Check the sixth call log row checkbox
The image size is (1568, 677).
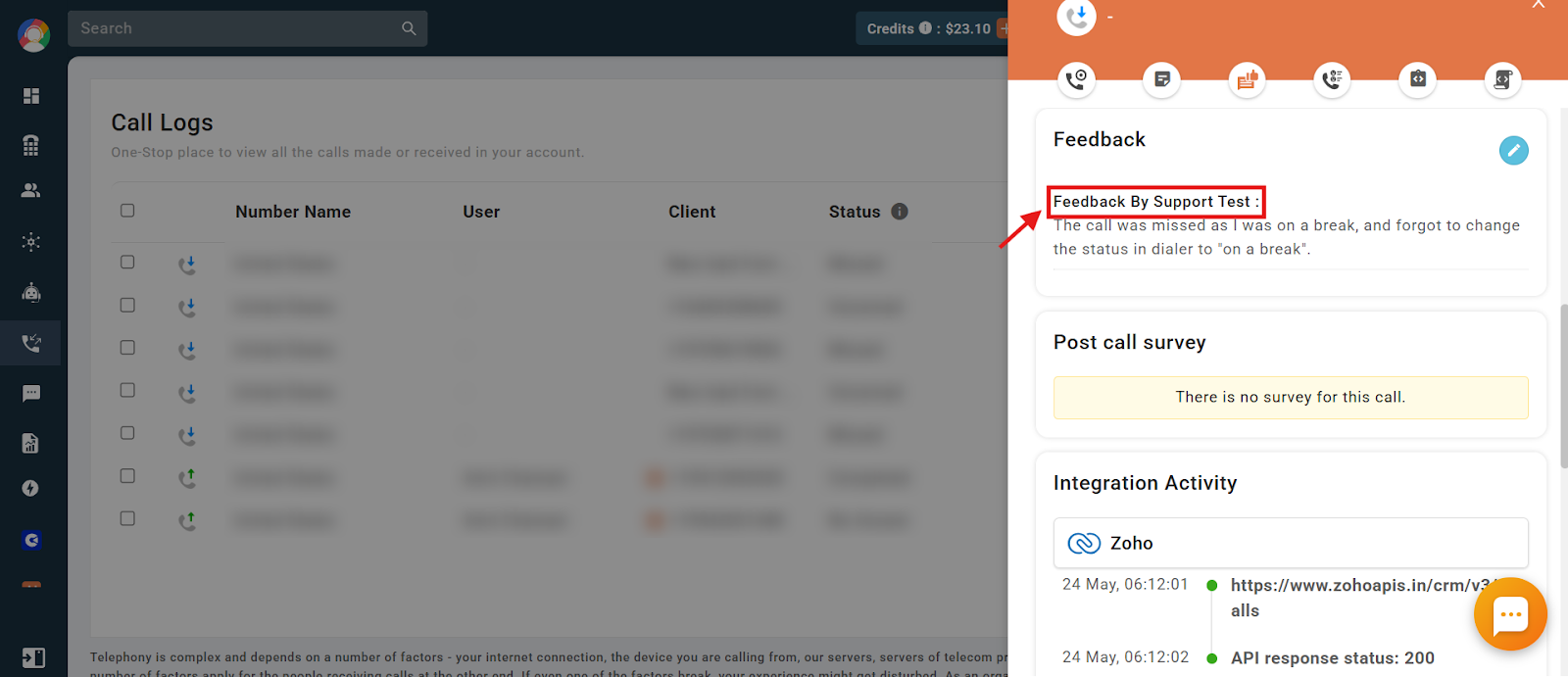(127, 476)
